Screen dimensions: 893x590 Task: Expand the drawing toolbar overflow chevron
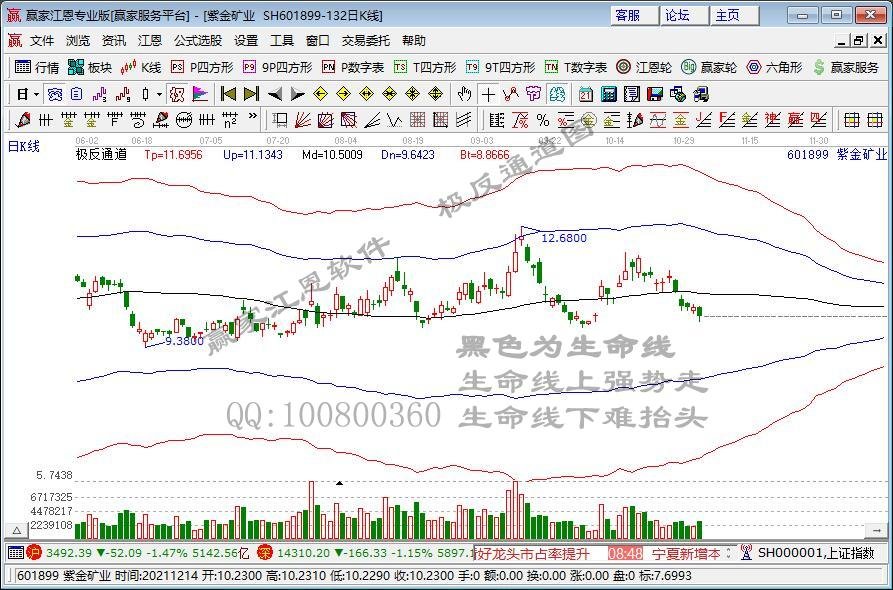(253, 117)
